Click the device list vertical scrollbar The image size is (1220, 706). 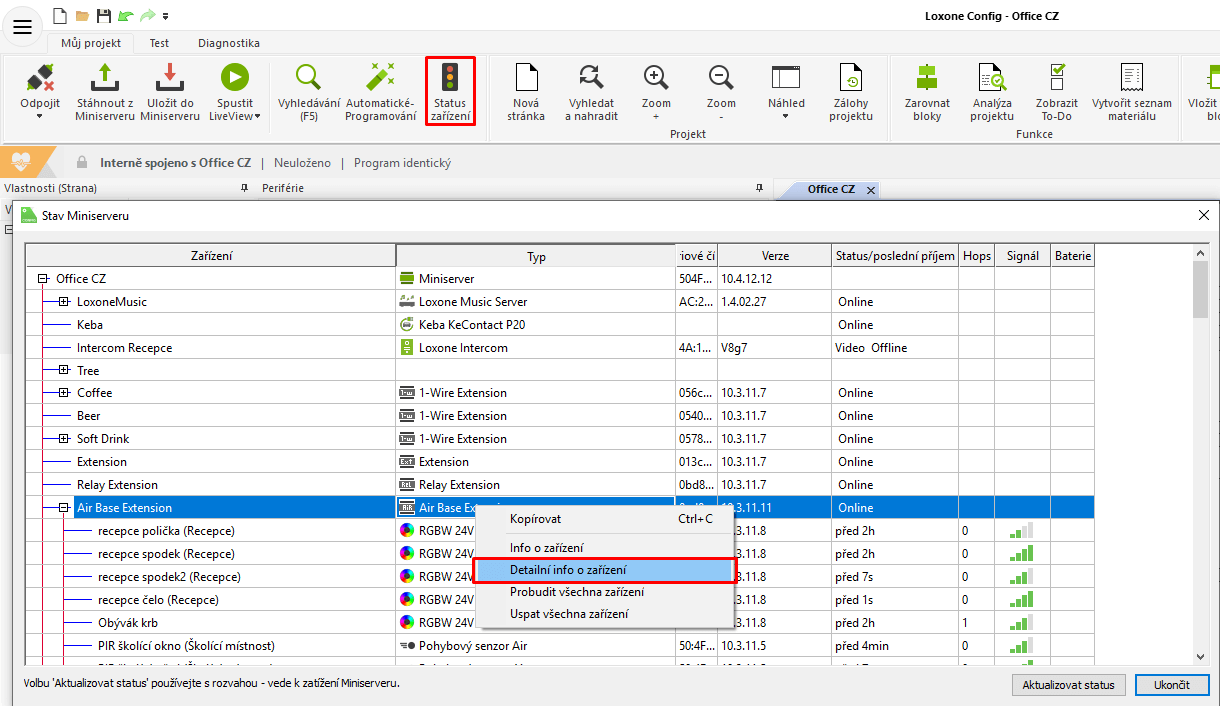coord(1201,450)
